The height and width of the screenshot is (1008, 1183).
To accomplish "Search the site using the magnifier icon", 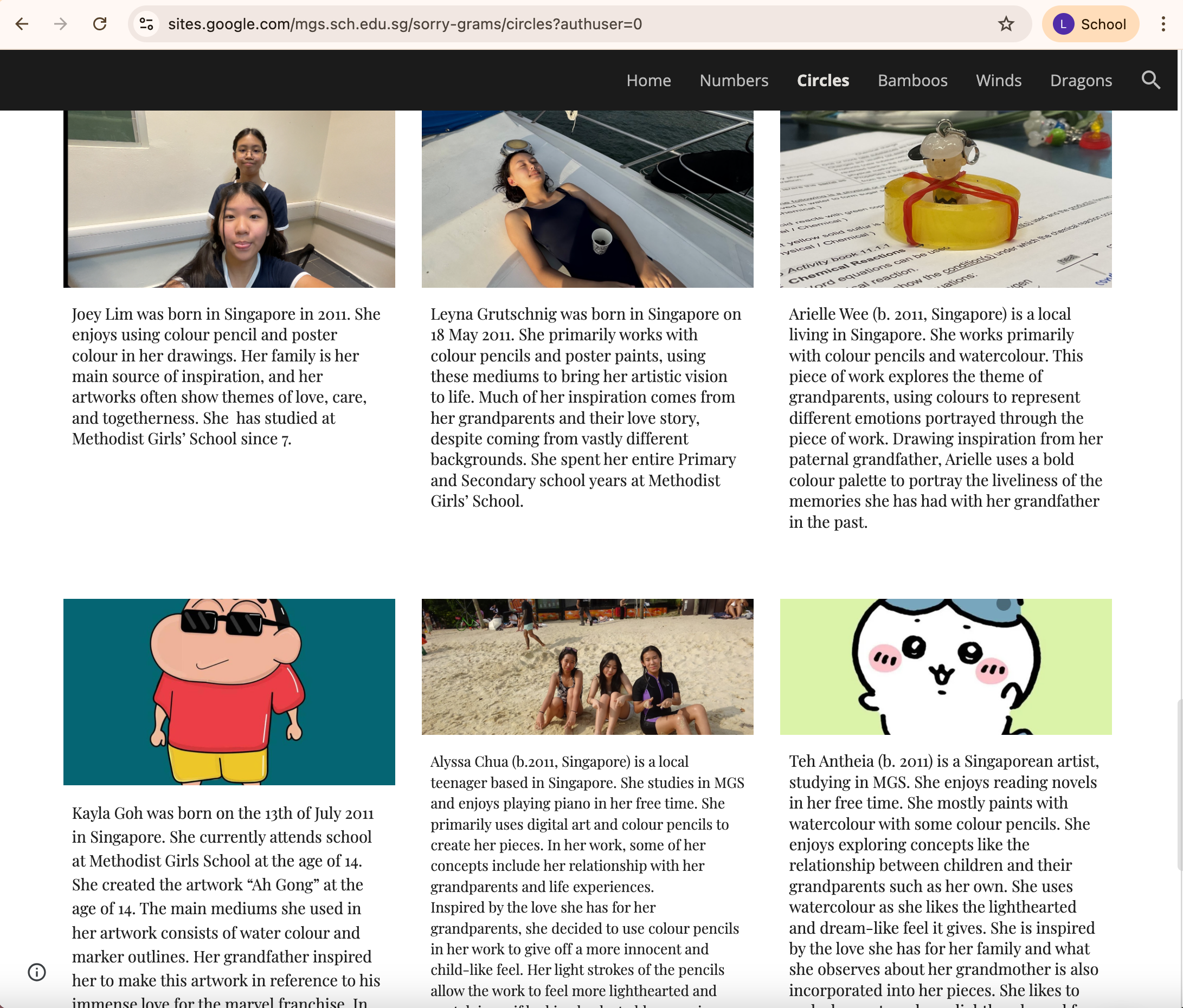I will pyautogui.click(x=1150, y=81).
